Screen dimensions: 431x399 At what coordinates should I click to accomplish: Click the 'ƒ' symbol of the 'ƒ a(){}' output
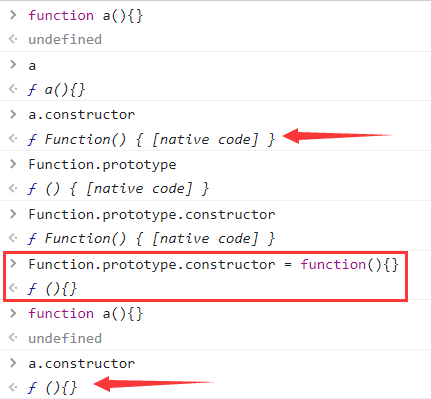tap(32, 90)
